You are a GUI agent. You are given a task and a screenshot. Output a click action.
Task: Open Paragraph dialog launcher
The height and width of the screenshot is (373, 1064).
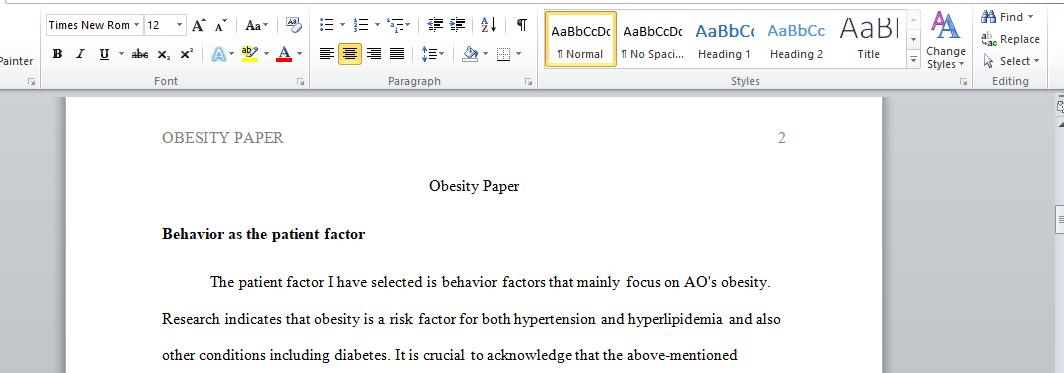tap(528, 82)
